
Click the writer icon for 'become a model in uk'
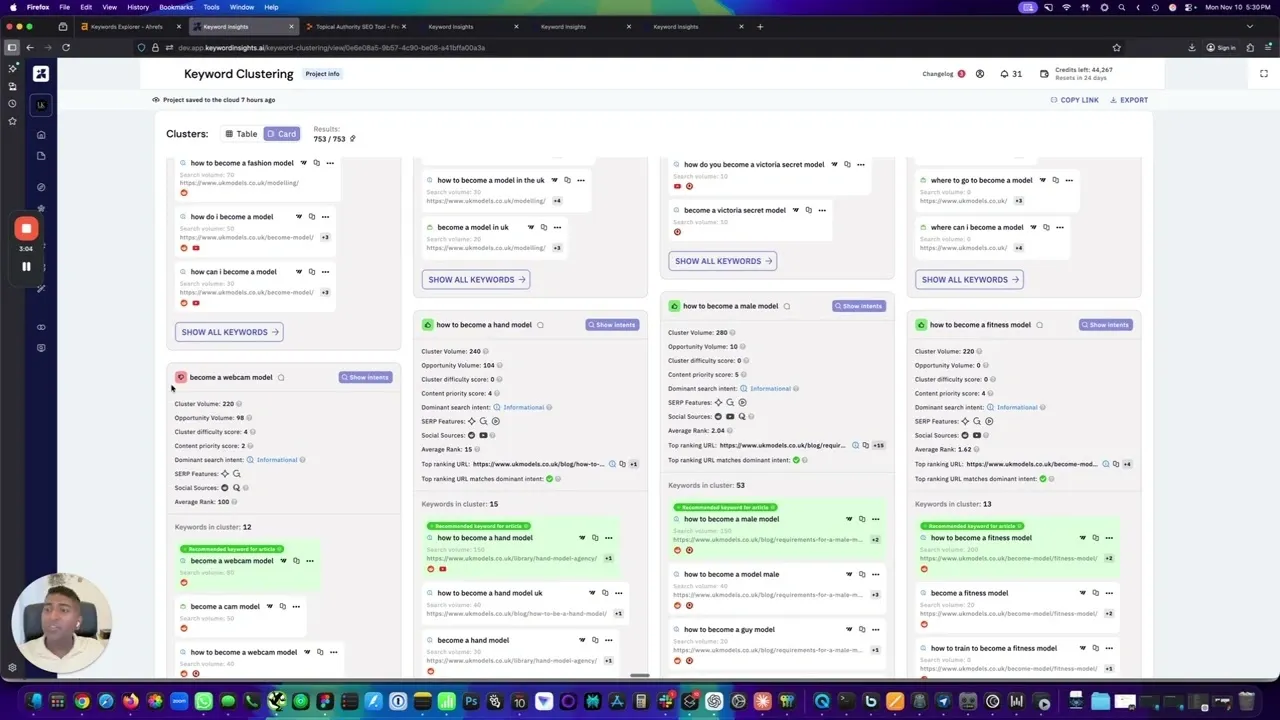point(531,227)
